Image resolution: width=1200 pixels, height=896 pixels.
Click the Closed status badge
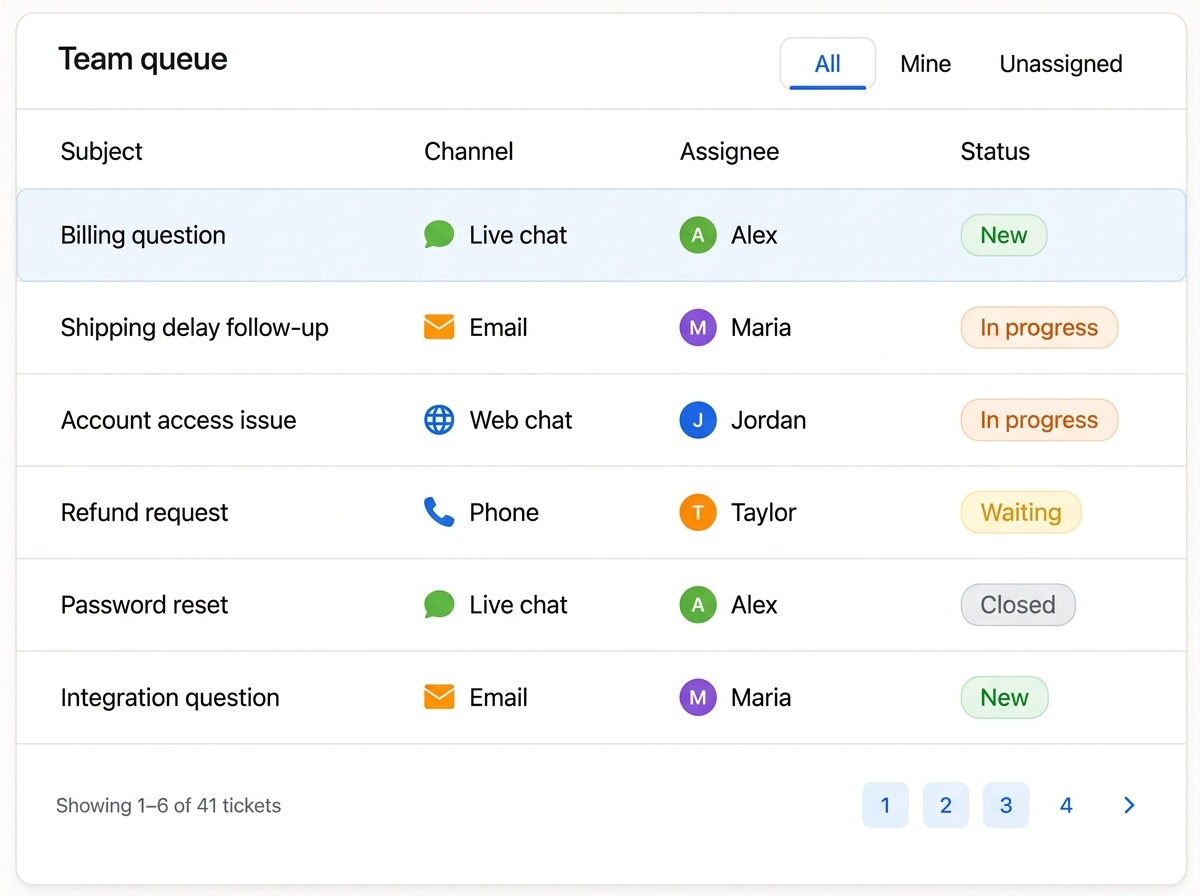coord(1018,605)
